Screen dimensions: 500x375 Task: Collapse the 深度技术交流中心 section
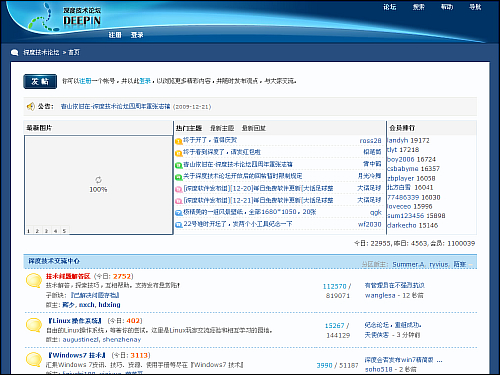pyautogui.click(x=471, y=265)
